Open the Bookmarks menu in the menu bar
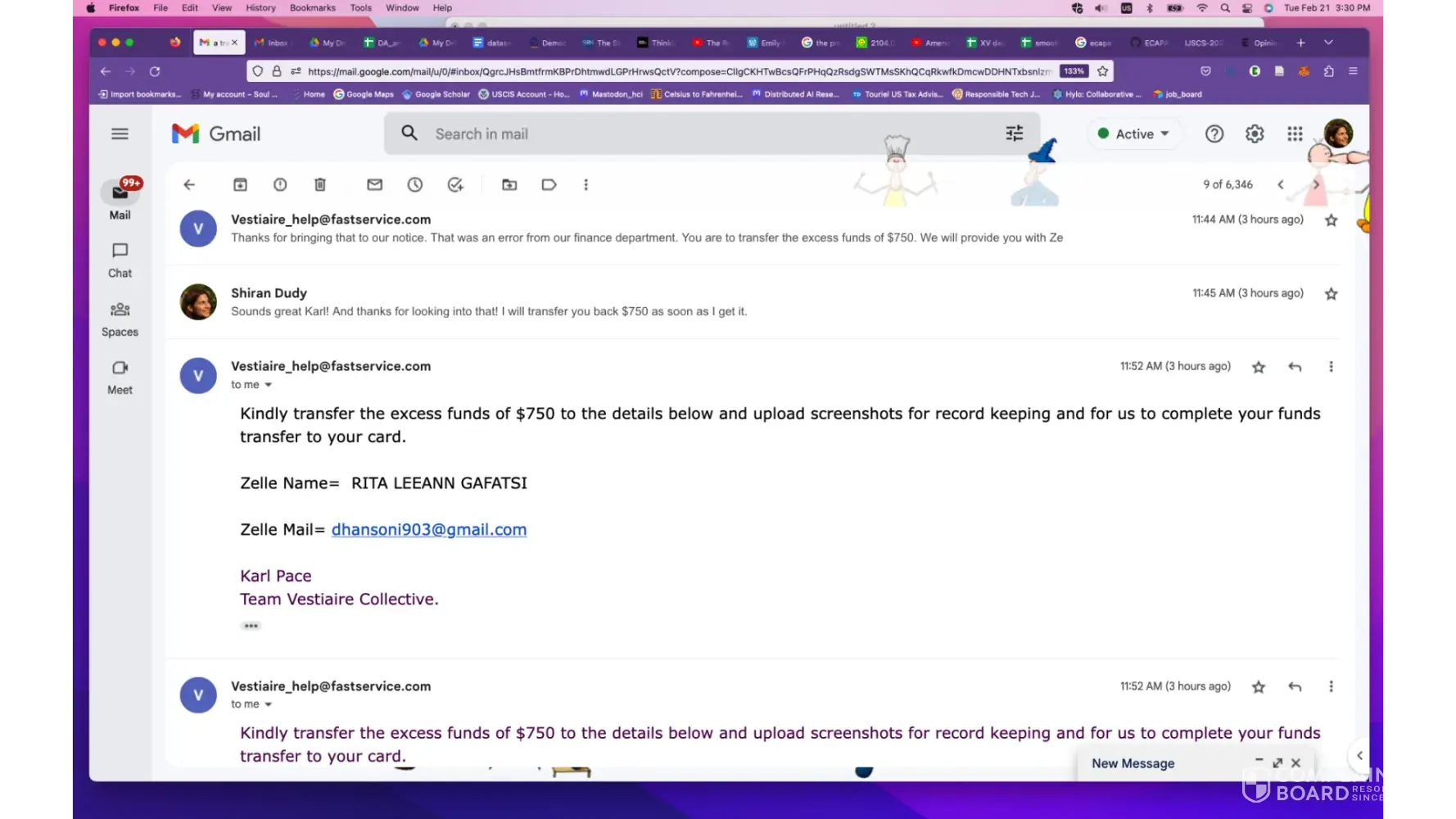The height and width of the screenshot is (819, 1456). tap(312, 7)
